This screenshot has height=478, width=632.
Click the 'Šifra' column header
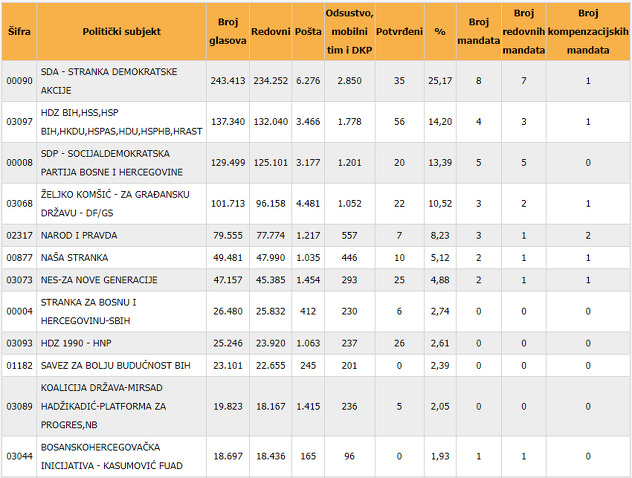coord(19,31)
